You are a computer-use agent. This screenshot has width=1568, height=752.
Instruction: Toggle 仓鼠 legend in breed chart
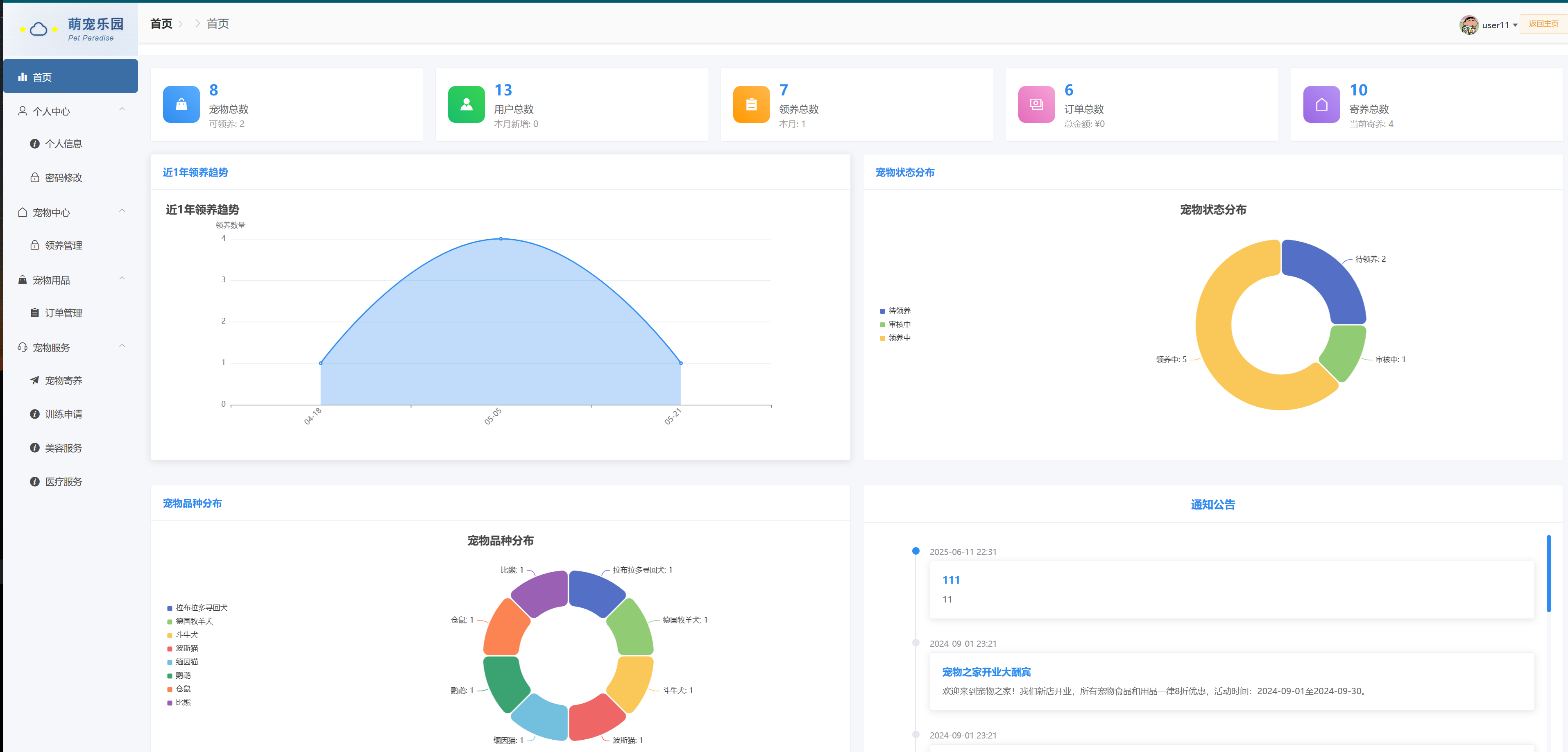179,689
